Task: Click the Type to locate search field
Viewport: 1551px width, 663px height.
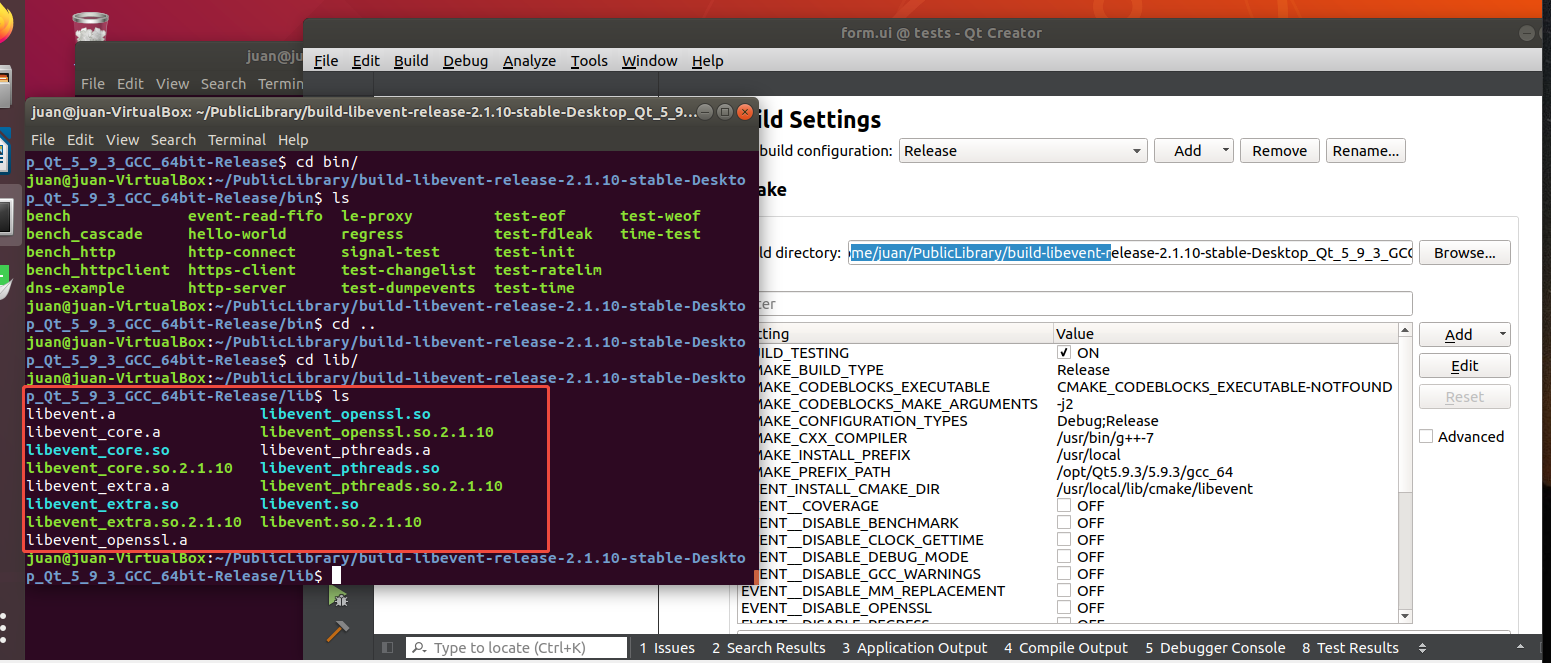Action: pos(516,648)
